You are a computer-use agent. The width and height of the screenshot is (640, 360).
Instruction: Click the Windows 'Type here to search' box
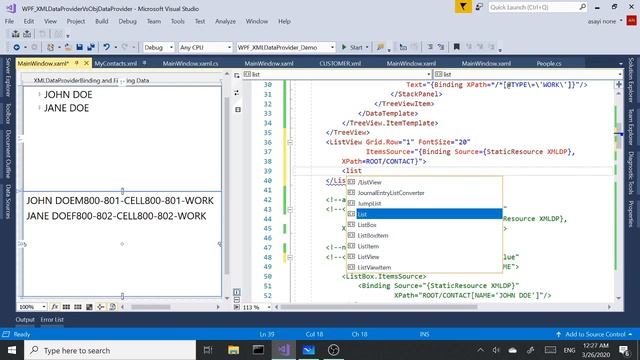click(110, 350)
